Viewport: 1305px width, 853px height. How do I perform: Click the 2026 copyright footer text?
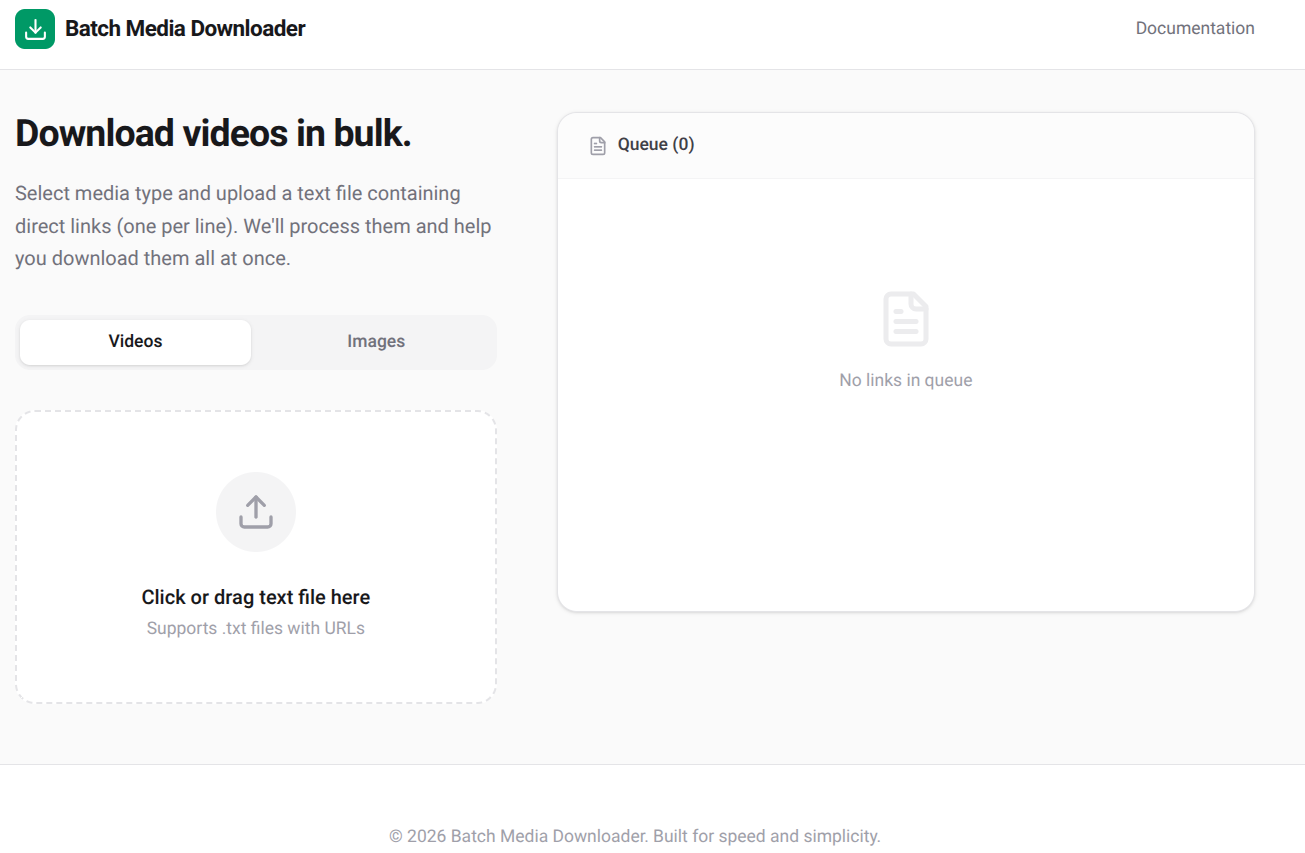point(635,836)
